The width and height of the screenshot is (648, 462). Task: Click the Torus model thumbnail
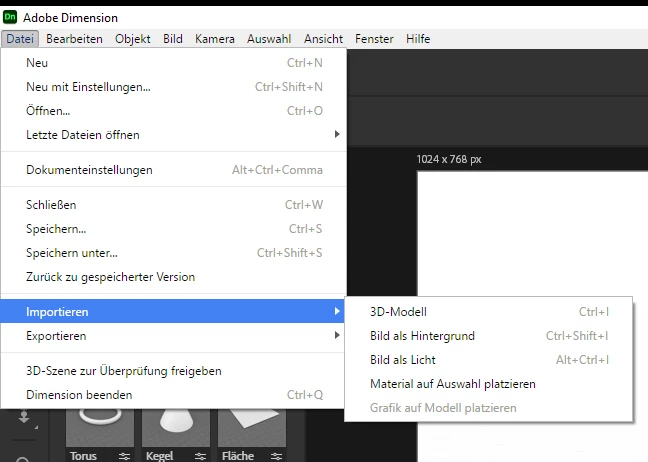100,428
